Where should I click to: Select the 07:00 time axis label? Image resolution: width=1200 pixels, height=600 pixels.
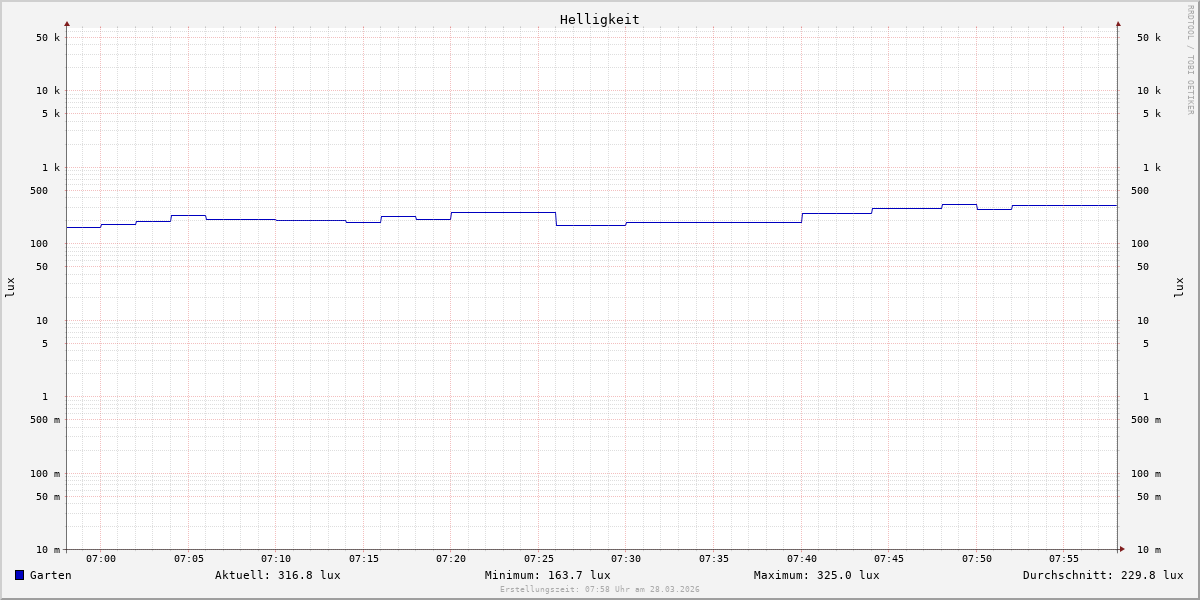tap(101, 559)
